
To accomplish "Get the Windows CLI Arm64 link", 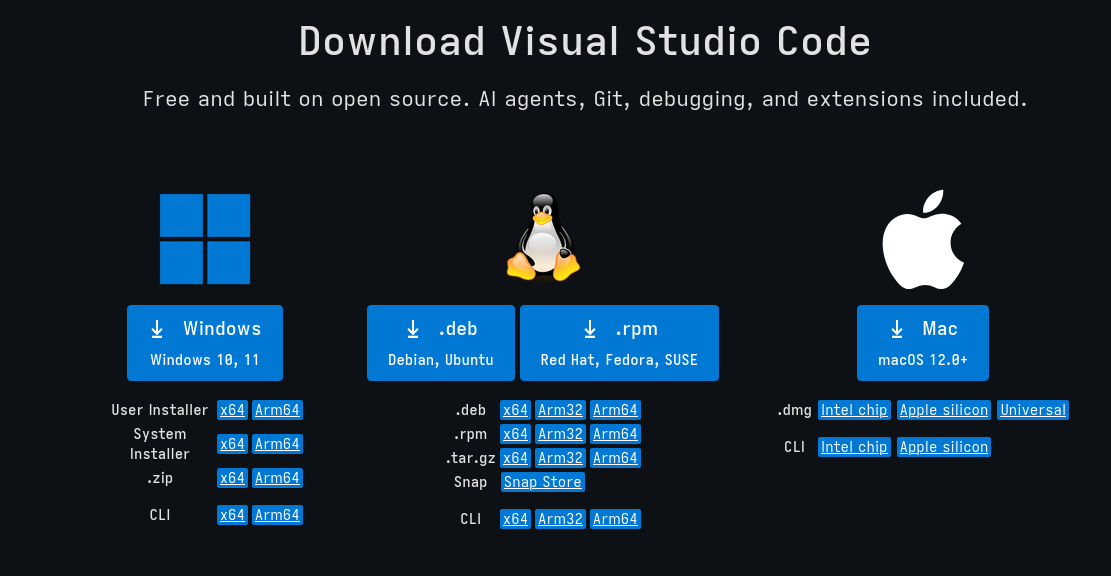I will tap(277, 515).
